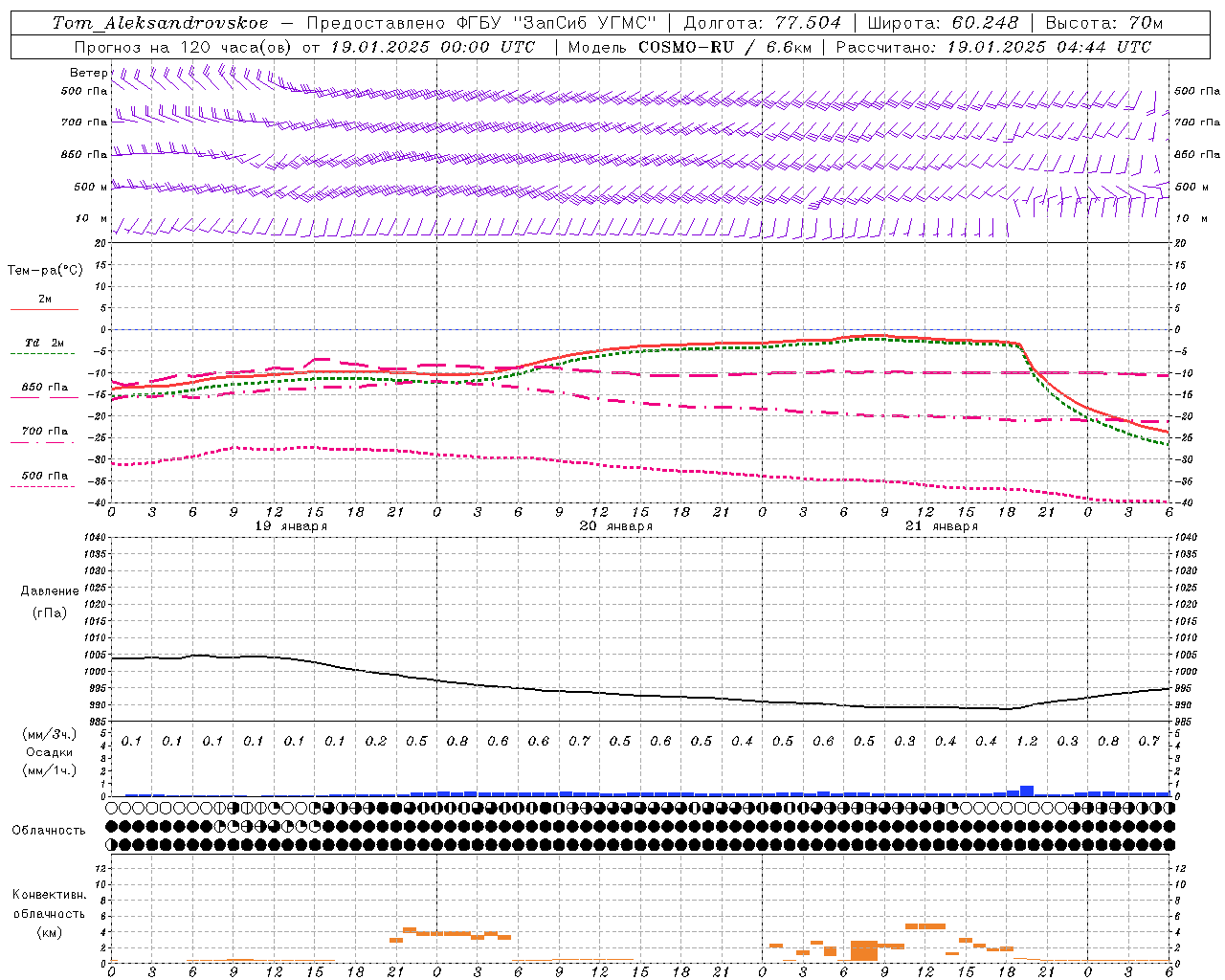Click the calculated time 19.01.2025 04:44 UTC
Screen dimensions: 1225x980
1049,47
